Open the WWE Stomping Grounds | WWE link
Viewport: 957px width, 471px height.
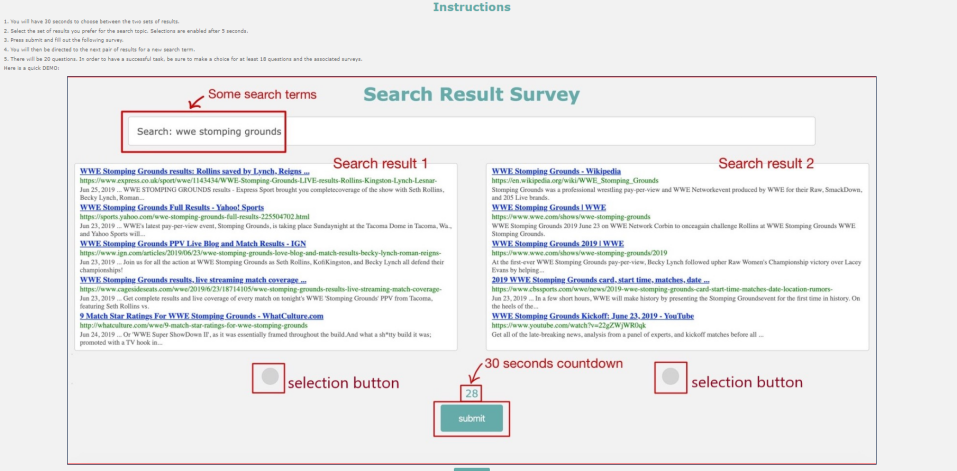[549, 207]
